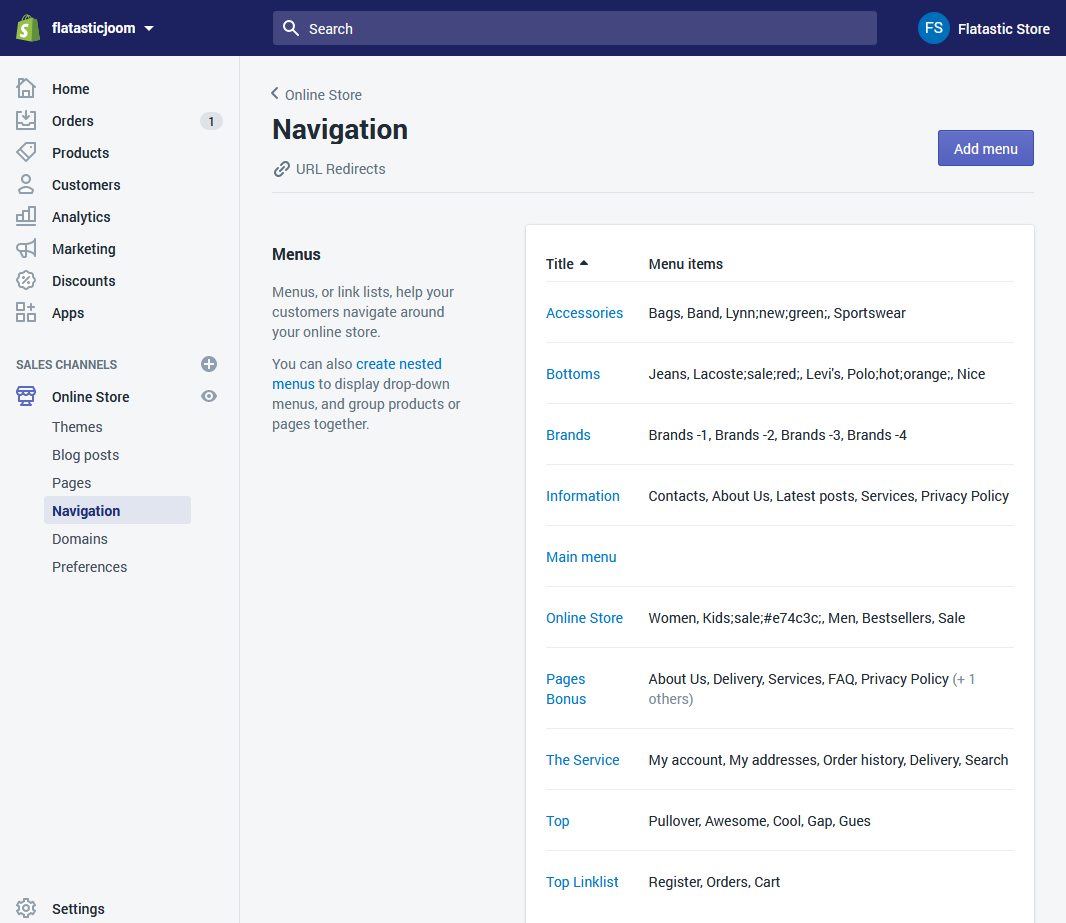
Task: Open the URL Redirects link
Action: [340, 169]
